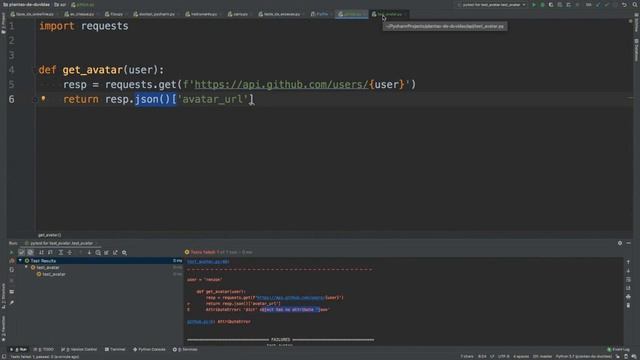
Task: Open Run panel settings gear
Action: pyautogui.click(x=620, y=243)
